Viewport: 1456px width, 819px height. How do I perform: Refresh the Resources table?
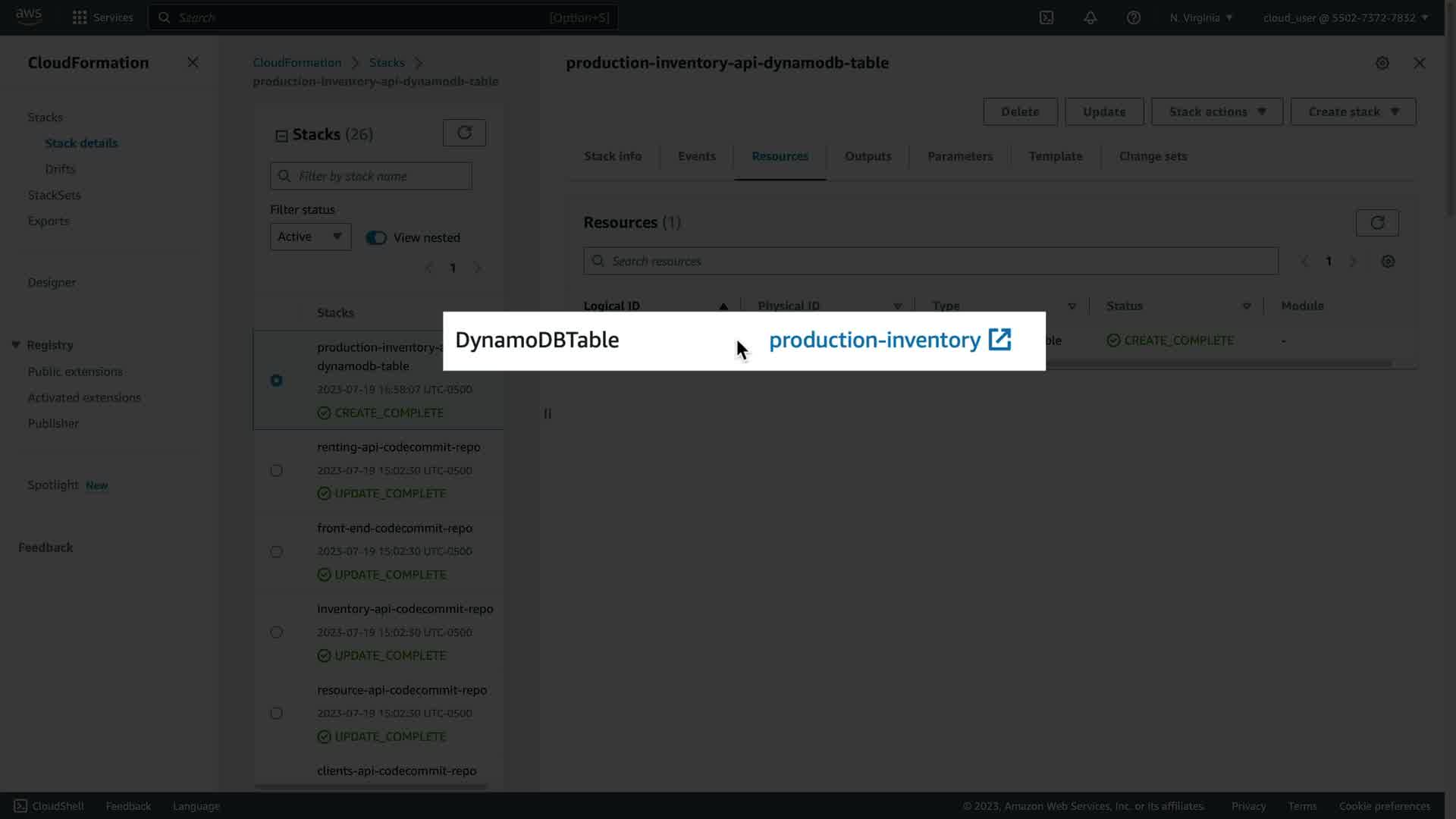click(x=1376, y=223)
